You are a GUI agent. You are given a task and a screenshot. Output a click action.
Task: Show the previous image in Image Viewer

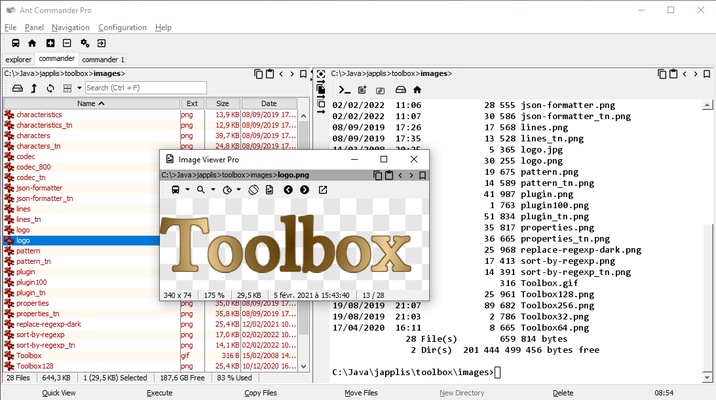(x=288, y=189)
